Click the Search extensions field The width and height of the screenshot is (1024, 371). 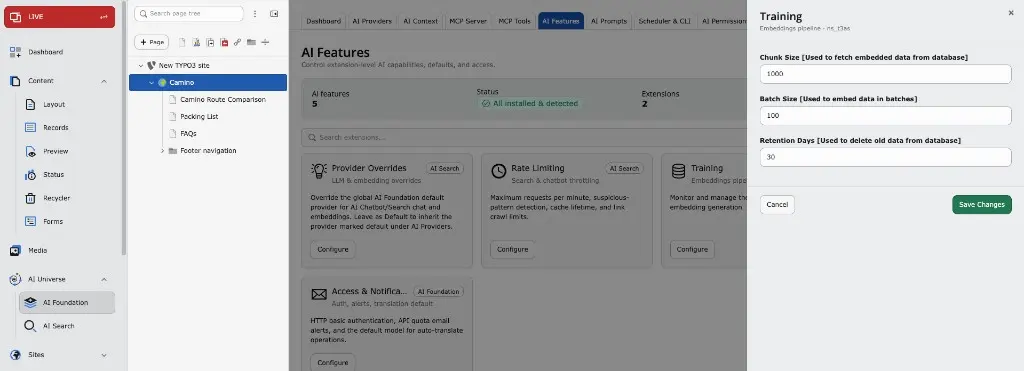[x=524, y=138]
